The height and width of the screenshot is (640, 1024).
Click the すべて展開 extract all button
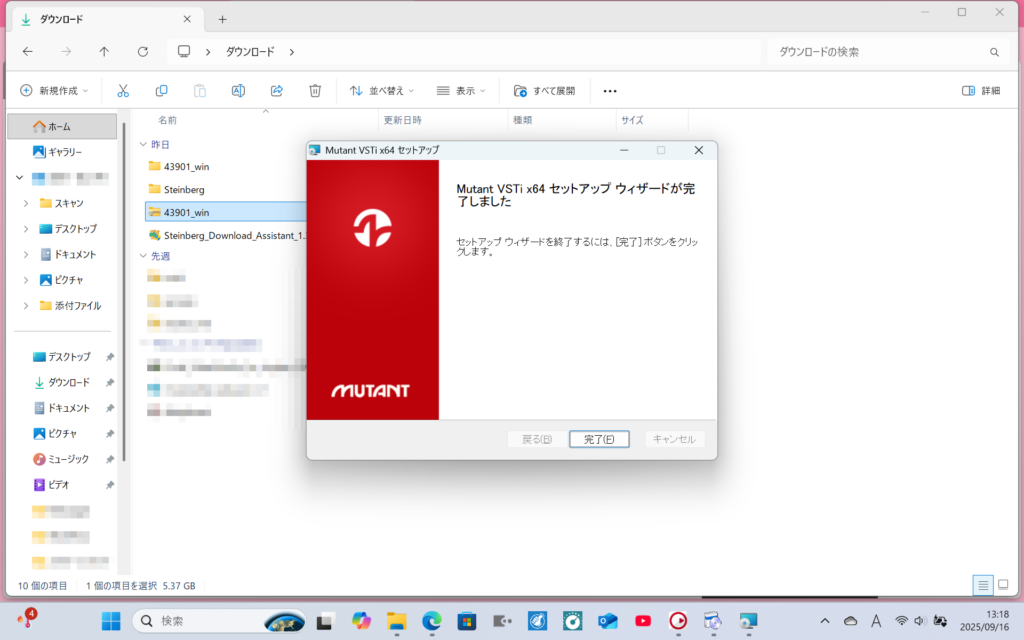544,90
